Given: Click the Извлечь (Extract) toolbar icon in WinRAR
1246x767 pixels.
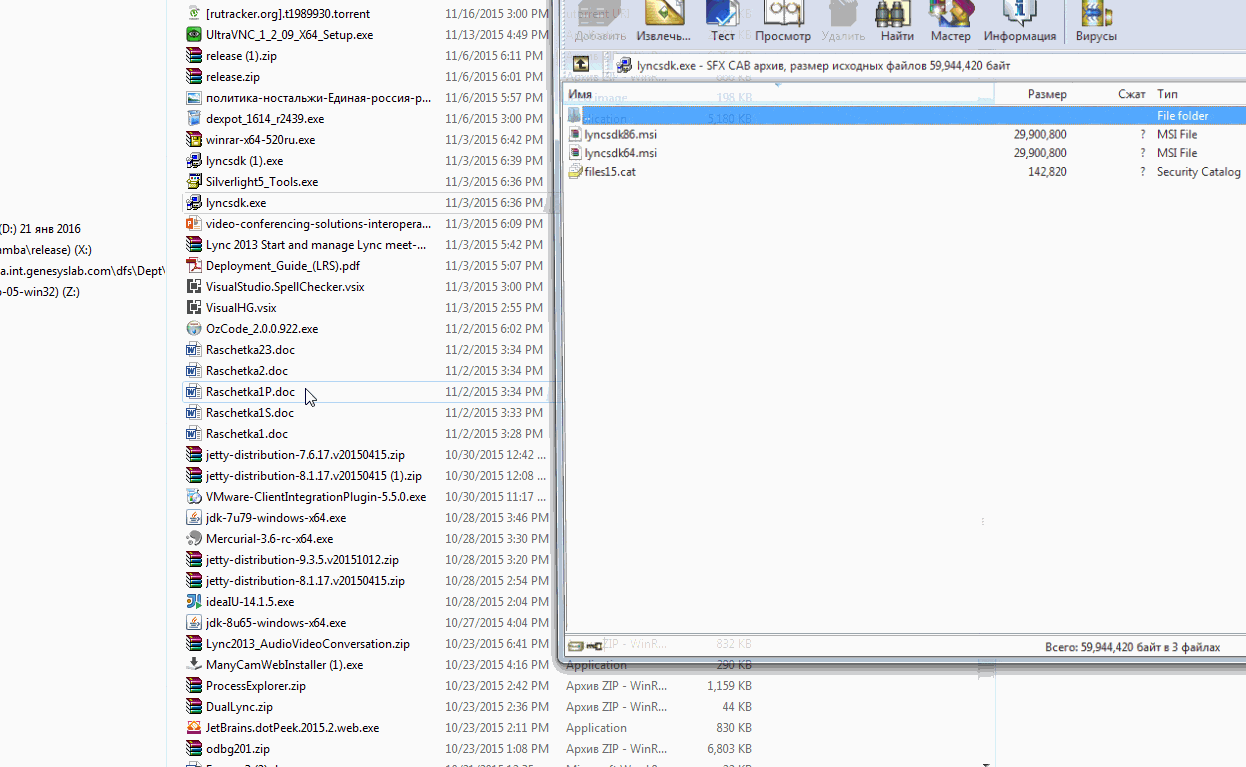Looking at the screenshot, I should (664, 22).
